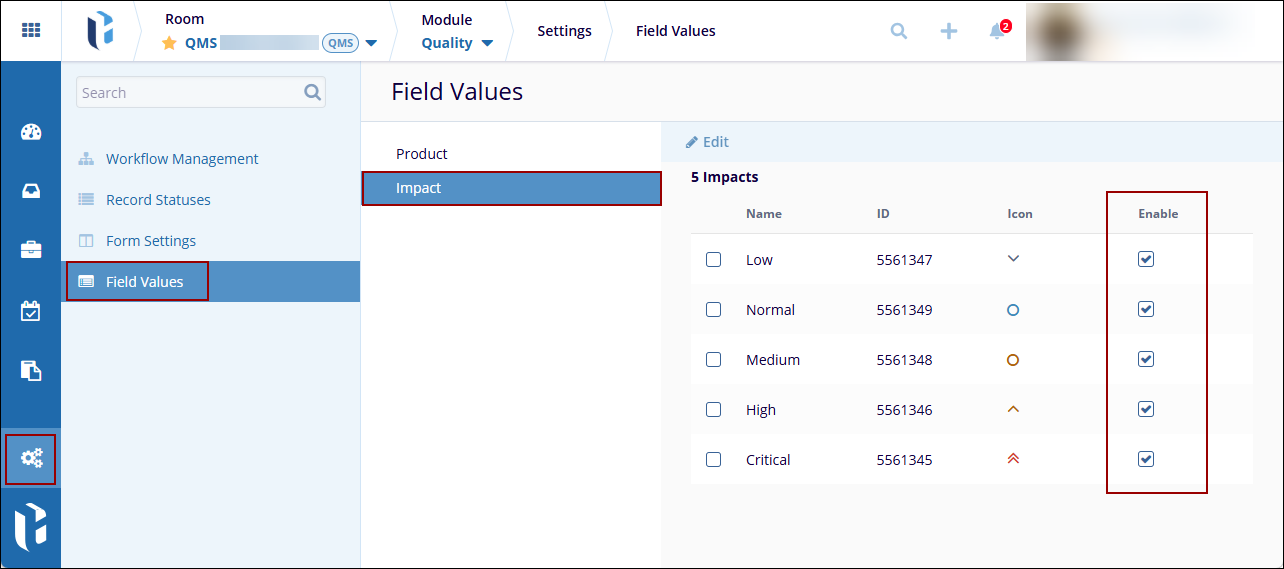Open the calendar tasks sidebar icon
This screenshot has width=1284, height=569.
pyautogui.click(x=31, y=311)
